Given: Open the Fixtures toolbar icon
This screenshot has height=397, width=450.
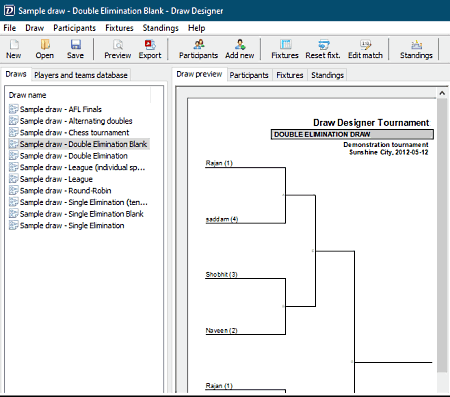Looking at the screenshot, I should [x=285, y=49].
